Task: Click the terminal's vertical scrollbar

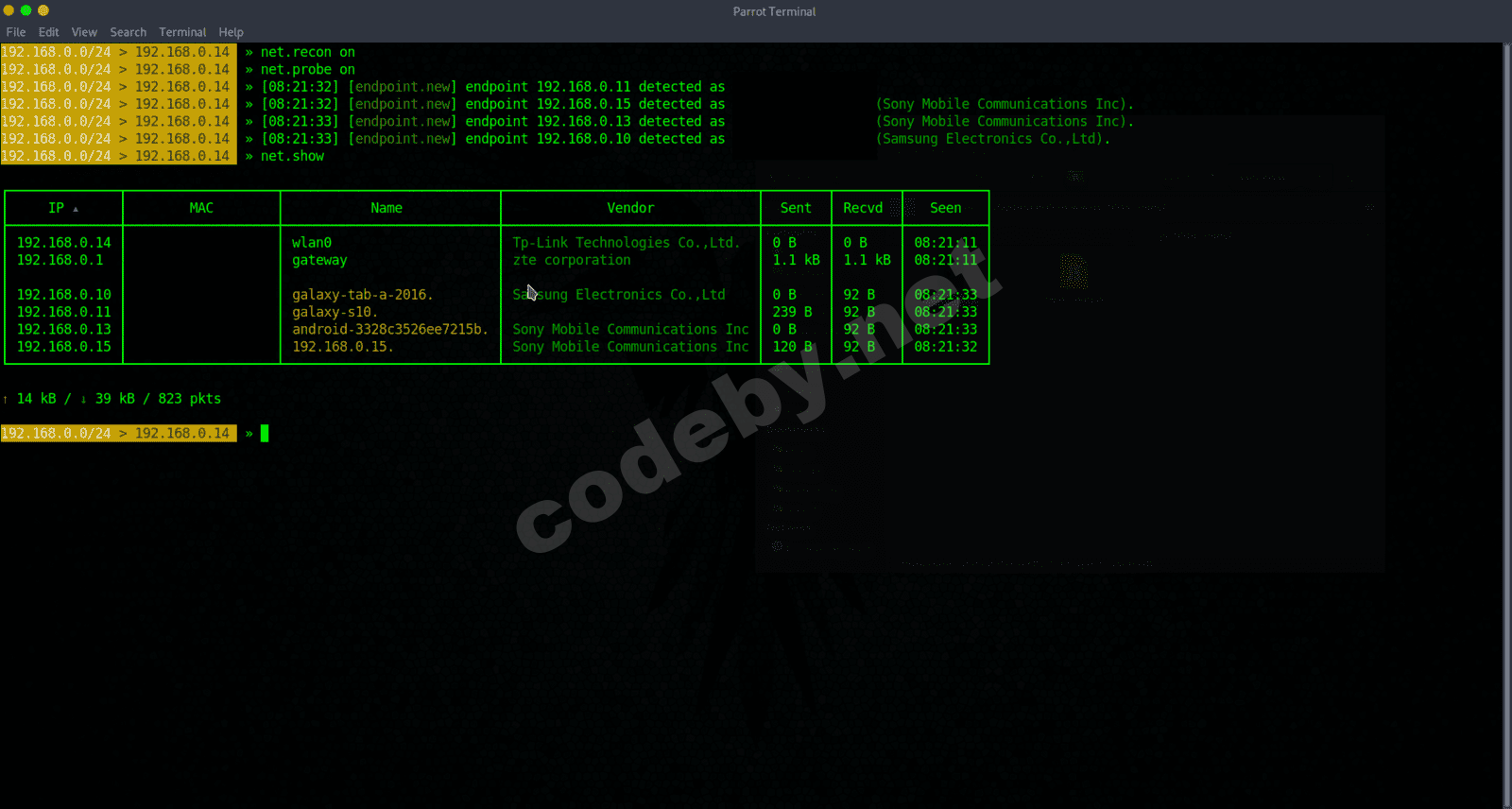Action: point(1506,425)
